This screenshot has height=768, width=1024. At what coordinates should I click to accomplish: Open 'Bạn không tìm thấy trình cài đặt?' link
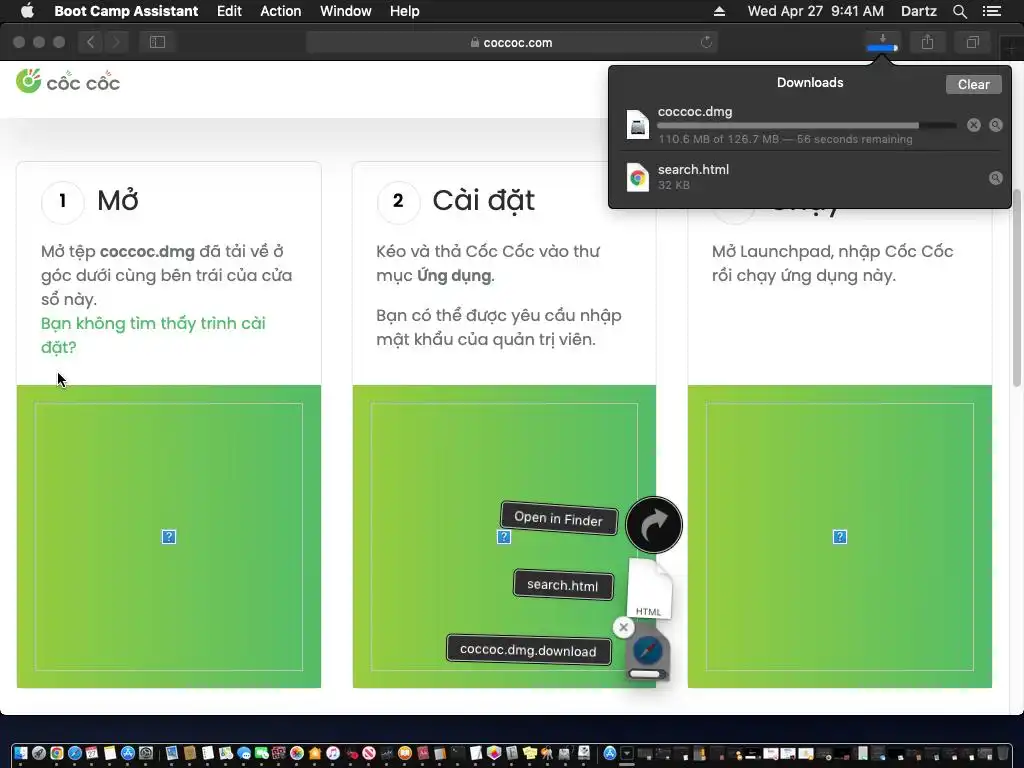point(153,335)
